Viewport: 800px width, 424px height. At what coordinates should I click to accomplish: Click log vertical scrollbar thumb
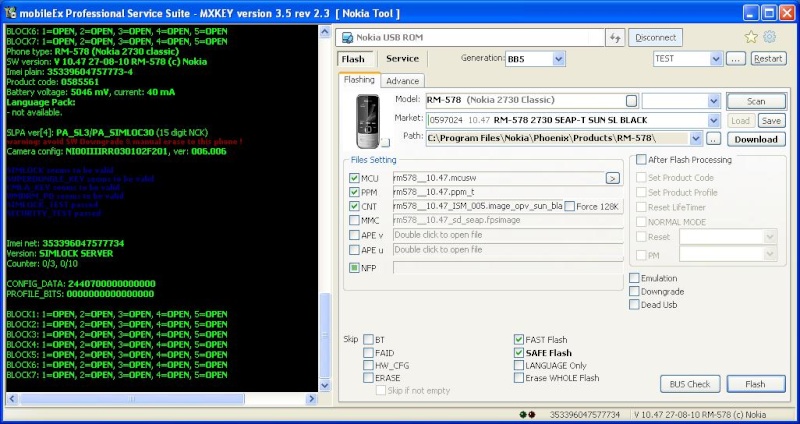pyautogui.click(x=325, y=335)
